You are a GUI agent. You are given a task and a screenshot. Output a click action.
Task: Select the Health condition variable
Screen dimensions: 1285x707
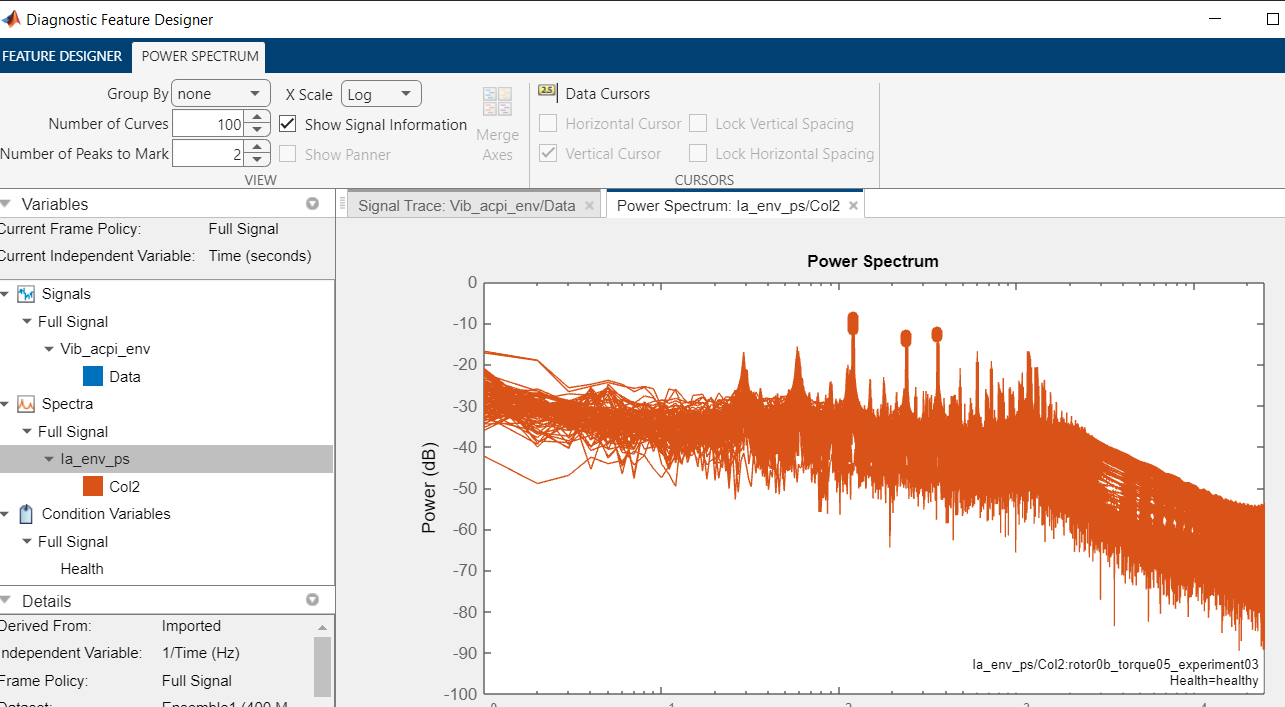pos(82,569)
